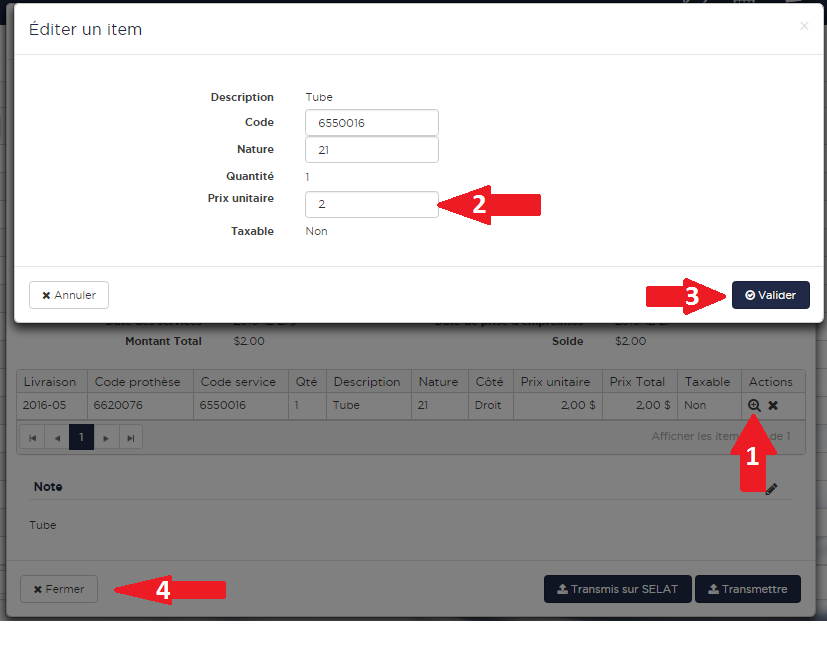The width and height of the screenshot is (827, 663).
Task: Click into the Nature field
Action: coord(371,150)
